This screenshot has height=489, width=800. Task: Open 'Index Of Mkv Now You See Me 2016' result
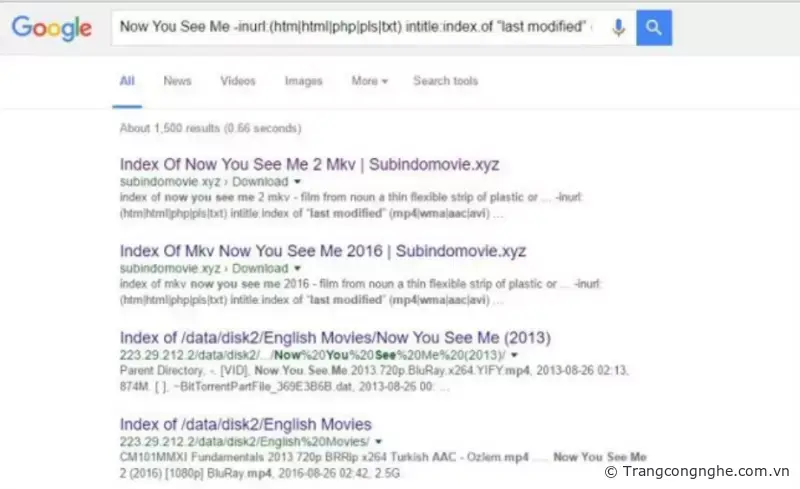(322, 250)
